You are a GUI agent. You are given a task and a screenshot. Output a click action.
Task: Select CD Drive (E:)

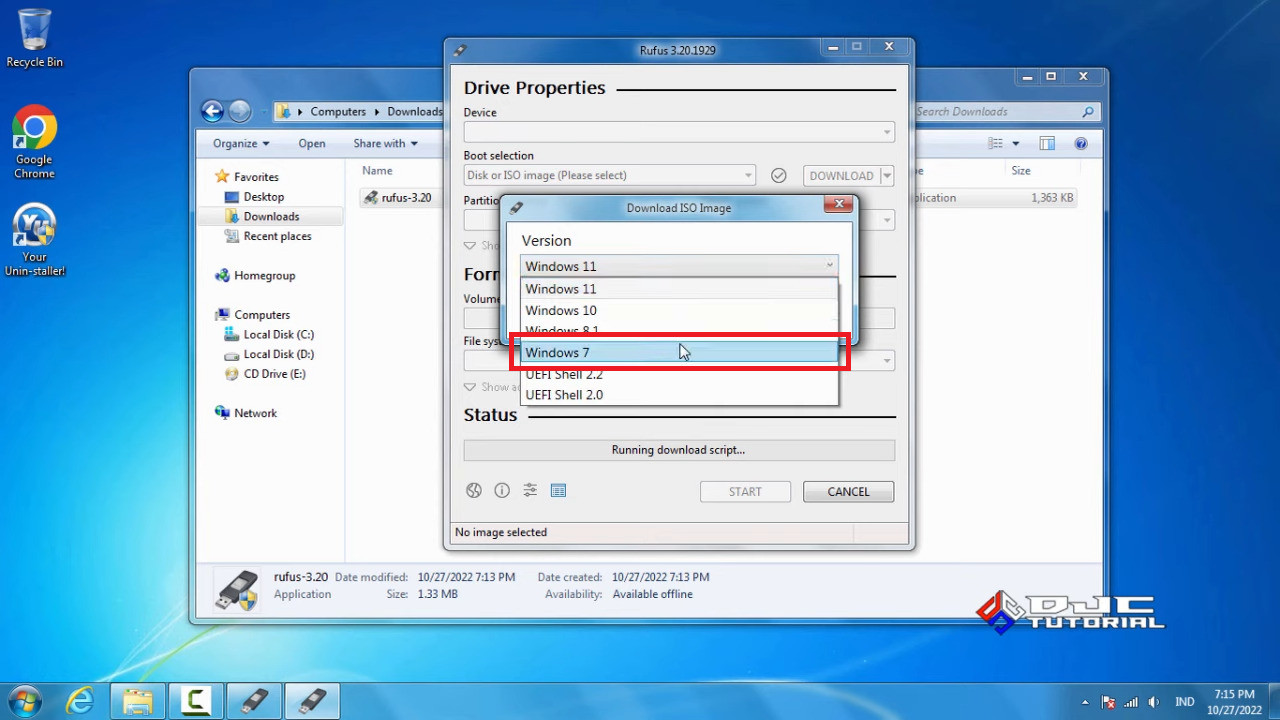pyautogui.click(x=274, y=374)
